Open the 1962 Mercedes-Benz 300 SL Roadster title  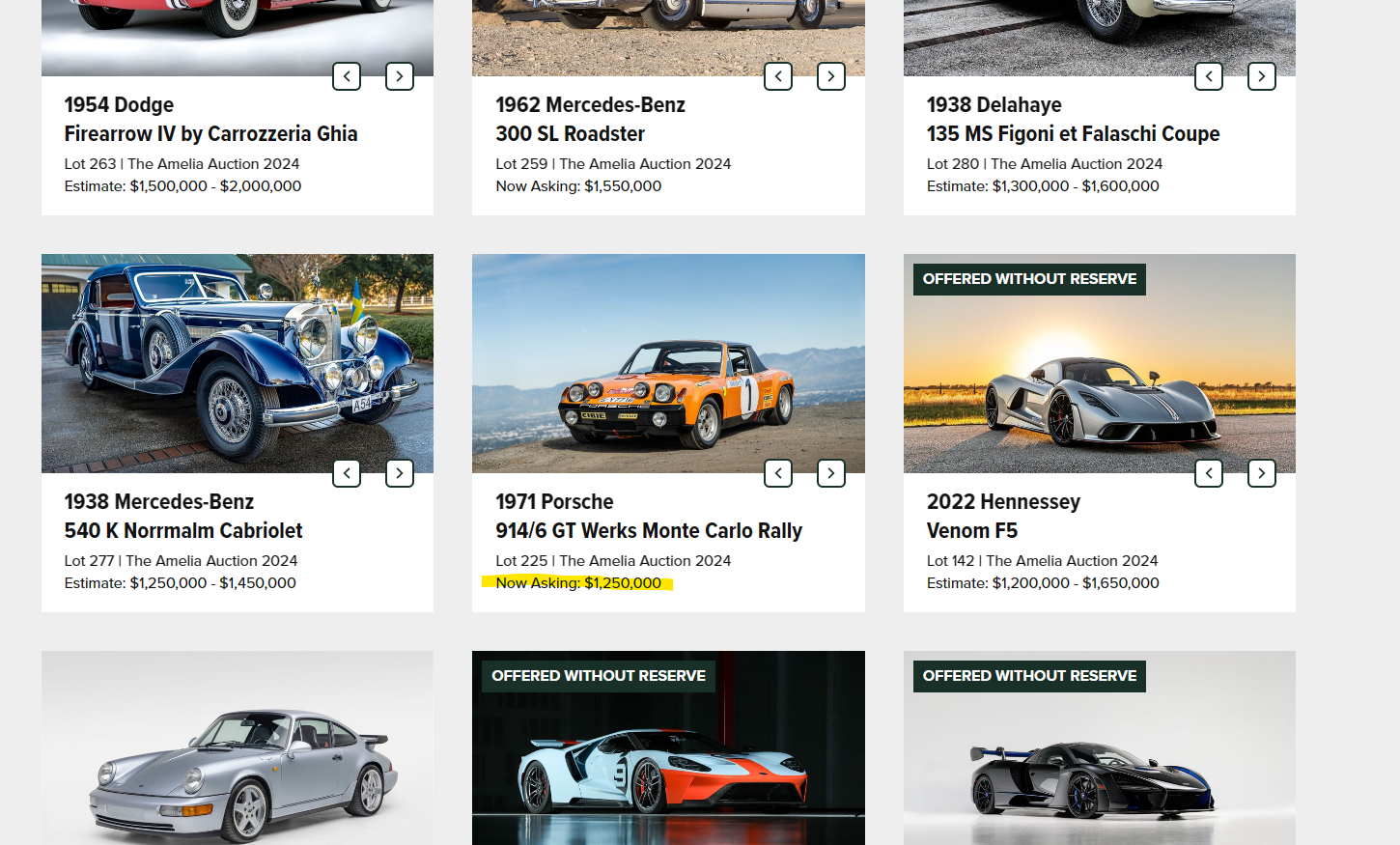coord(590,119)
